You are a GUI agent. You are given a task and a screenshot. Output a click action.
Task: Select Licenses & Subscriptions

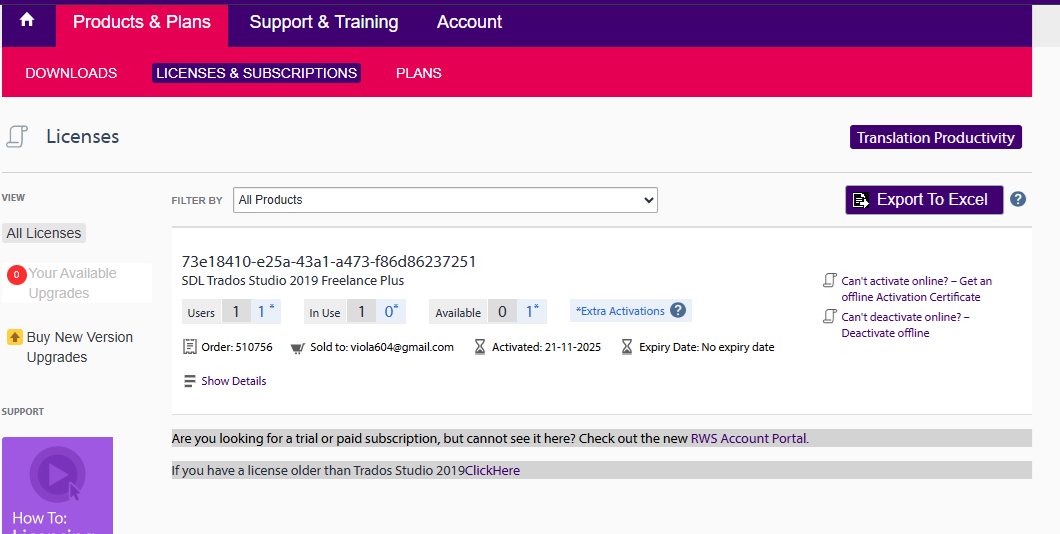pyautogui.click(x=256, y=73)
